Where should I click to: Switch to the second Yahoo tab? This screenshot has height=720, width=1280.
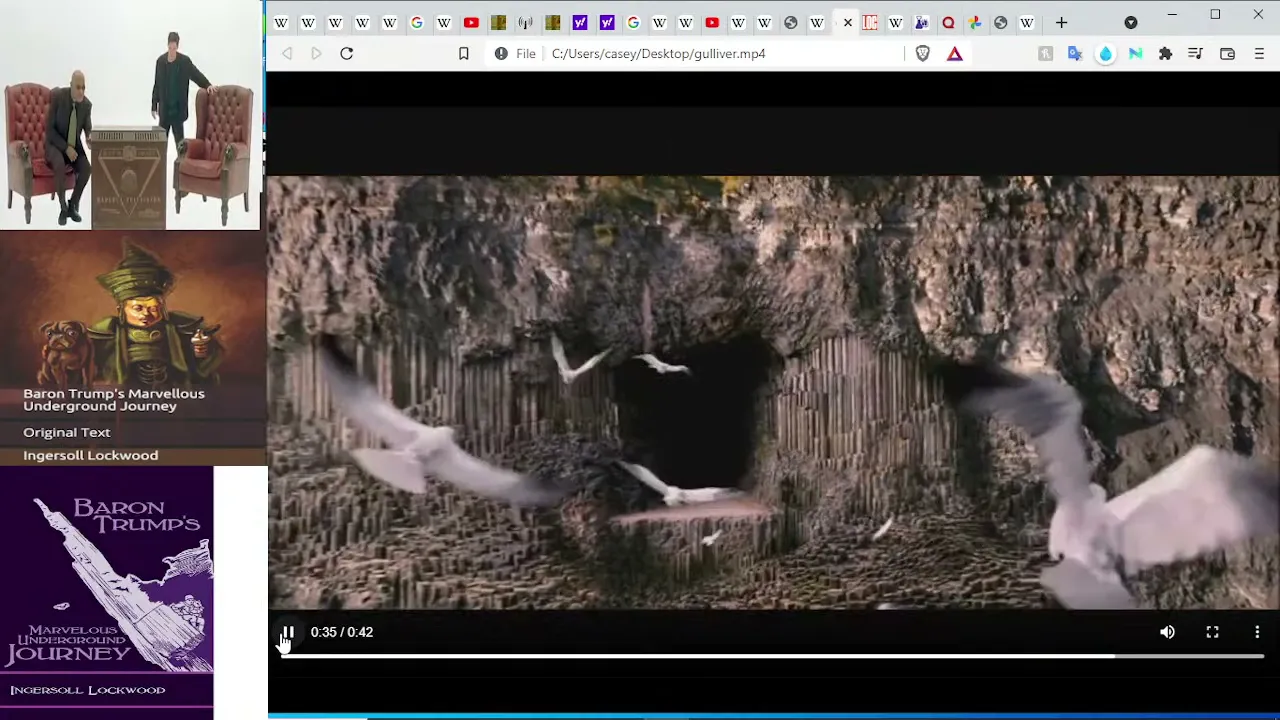(x=606, y=22)
